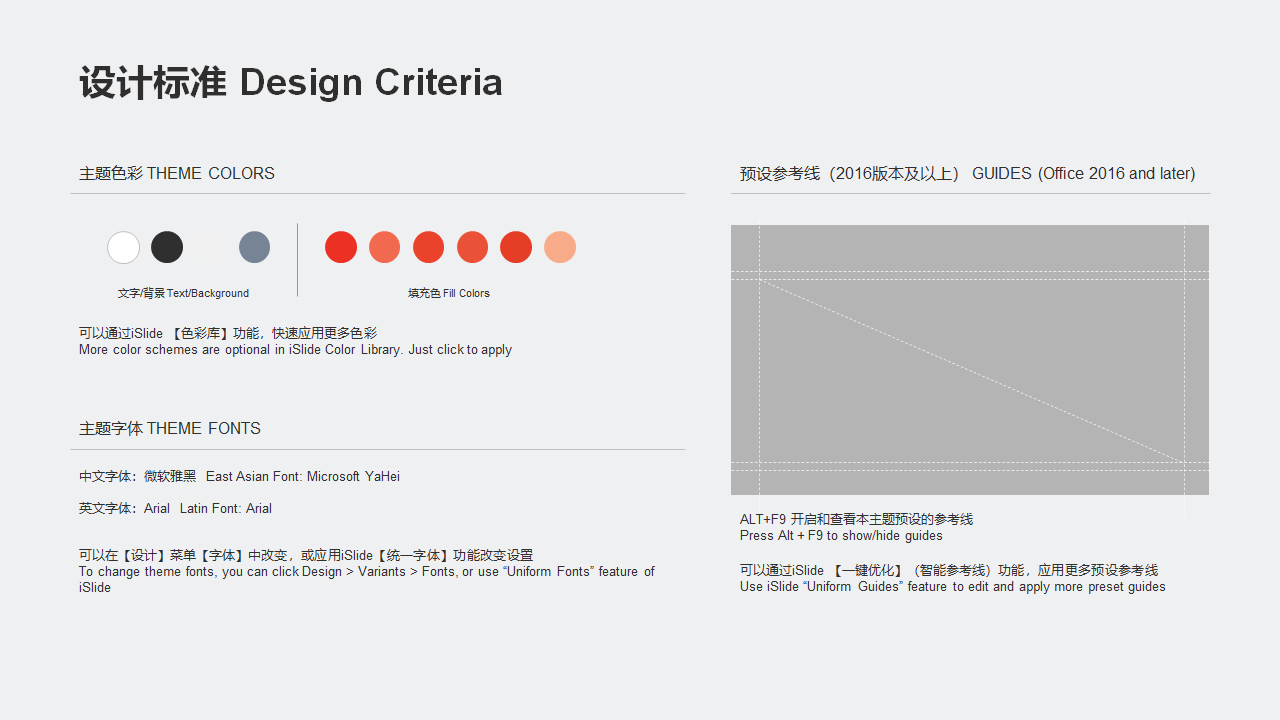Click the GUIDES Office 2016 heading
Viewport: 1280px width, 720px height.
click(x=967, y=174)
